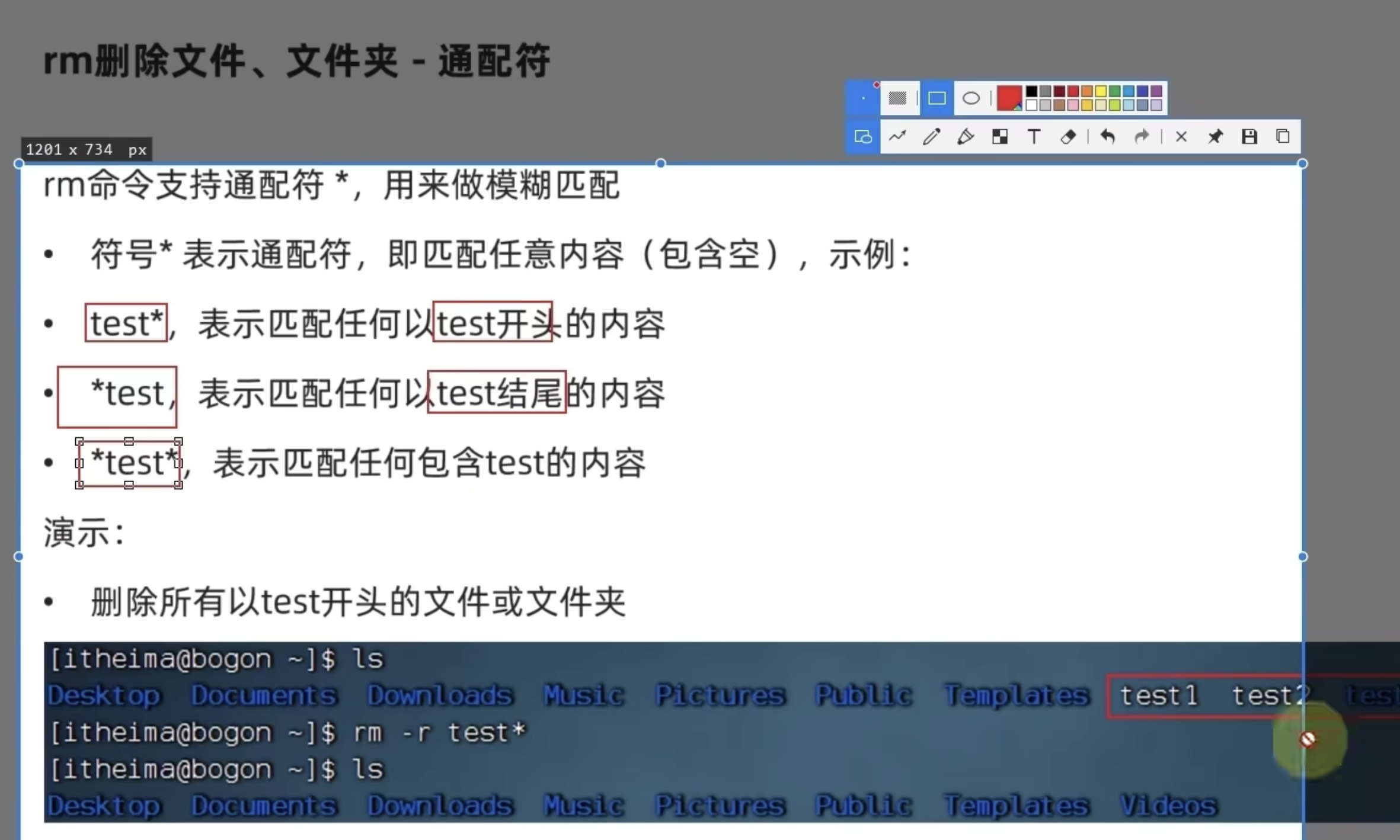
Task: Click test1 in the terminal listing
Action: click(x=1159, y=695)
